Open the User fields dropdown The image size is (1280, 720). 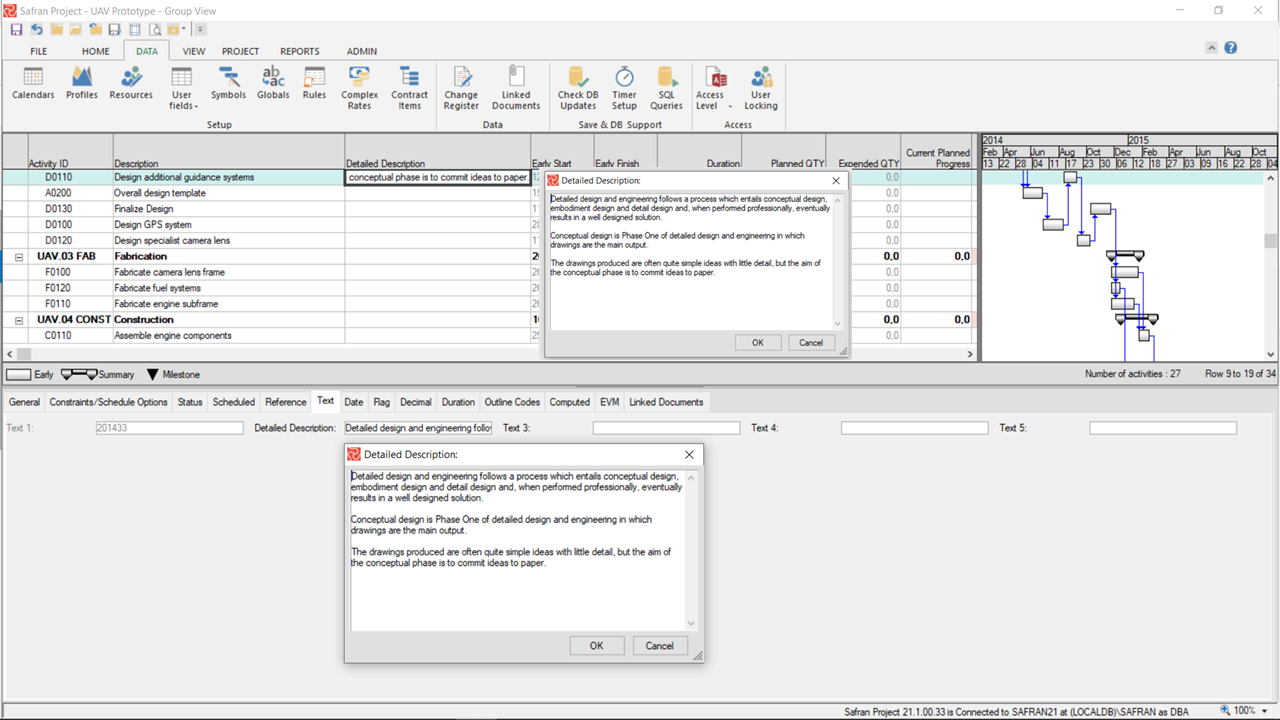(181, 89)
